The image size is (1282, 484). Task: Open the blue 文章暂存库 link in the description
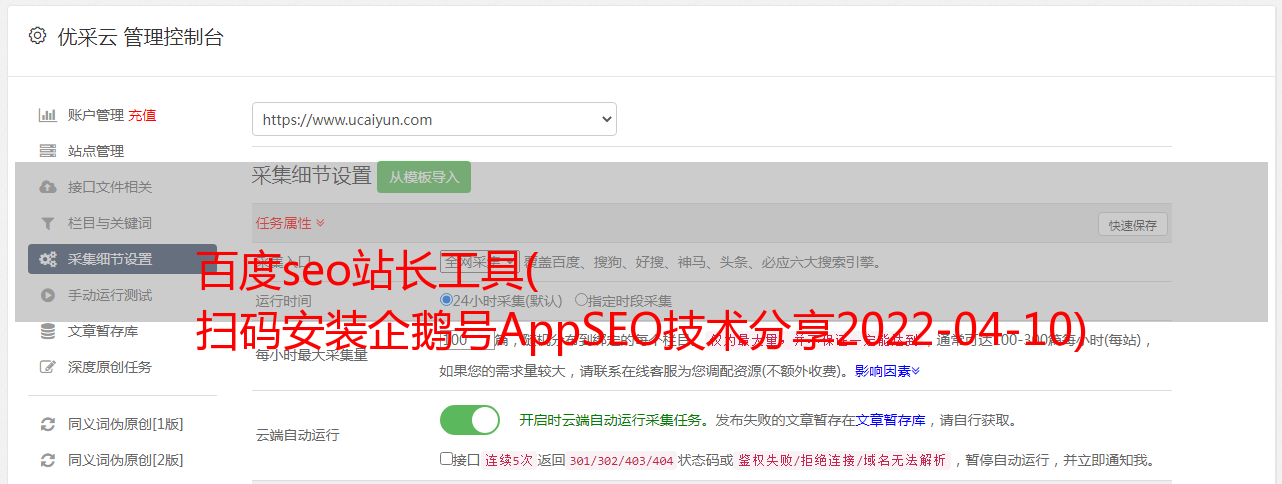pos(890,420)
